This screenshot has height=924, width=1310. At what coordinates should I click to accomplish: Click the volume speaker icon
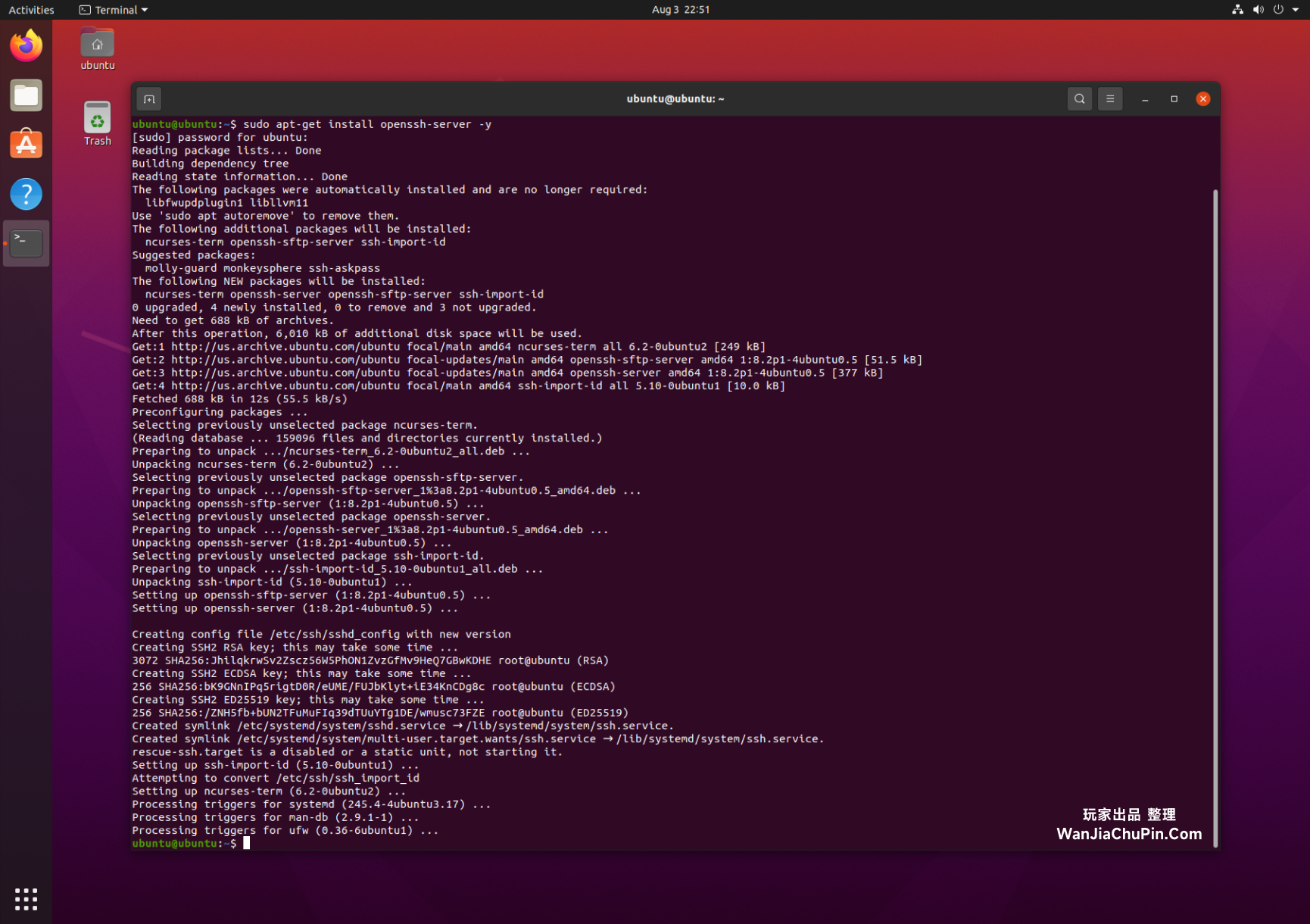(x=1258, y=10)
